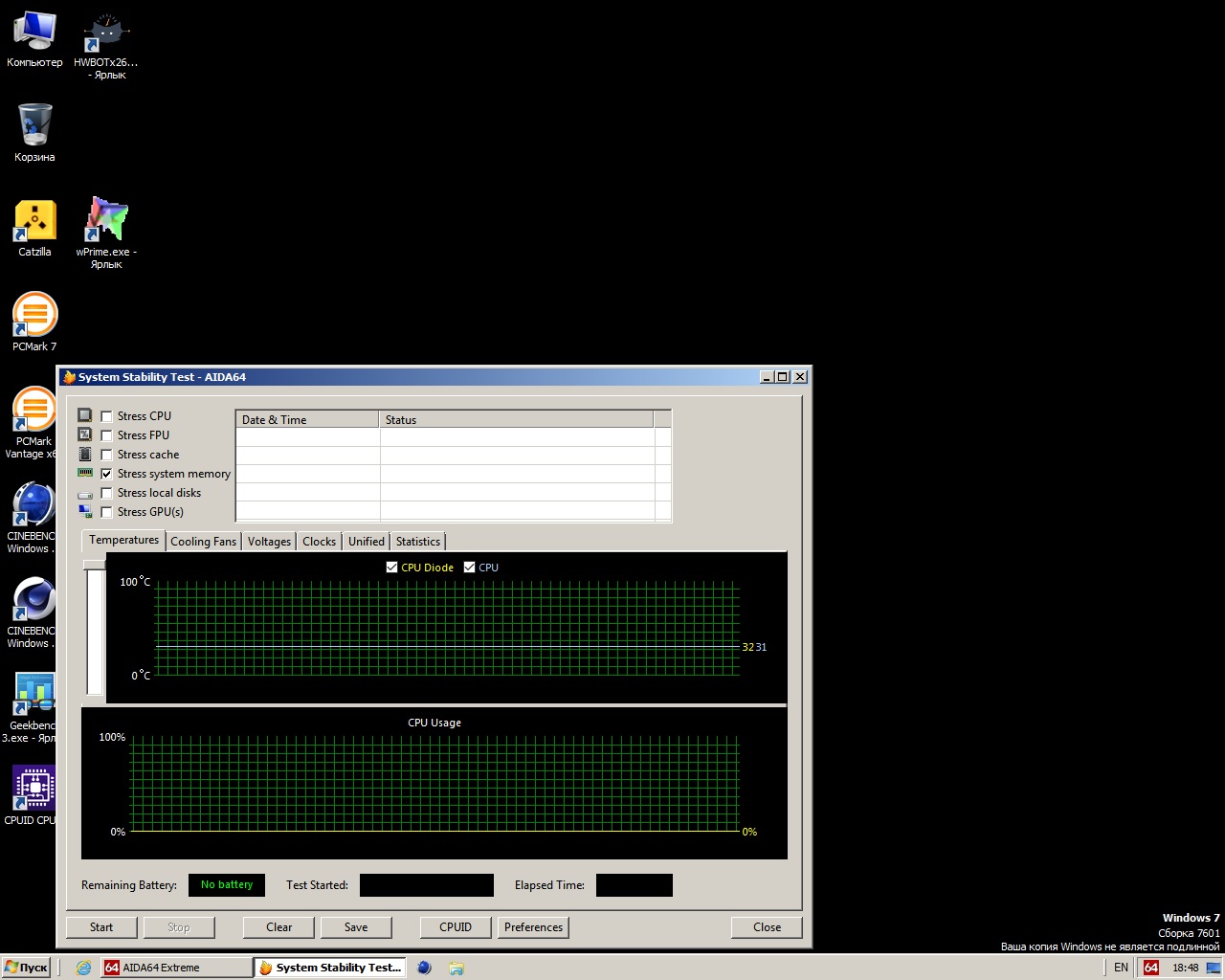Open the Clocks tab

coord(319,542)
